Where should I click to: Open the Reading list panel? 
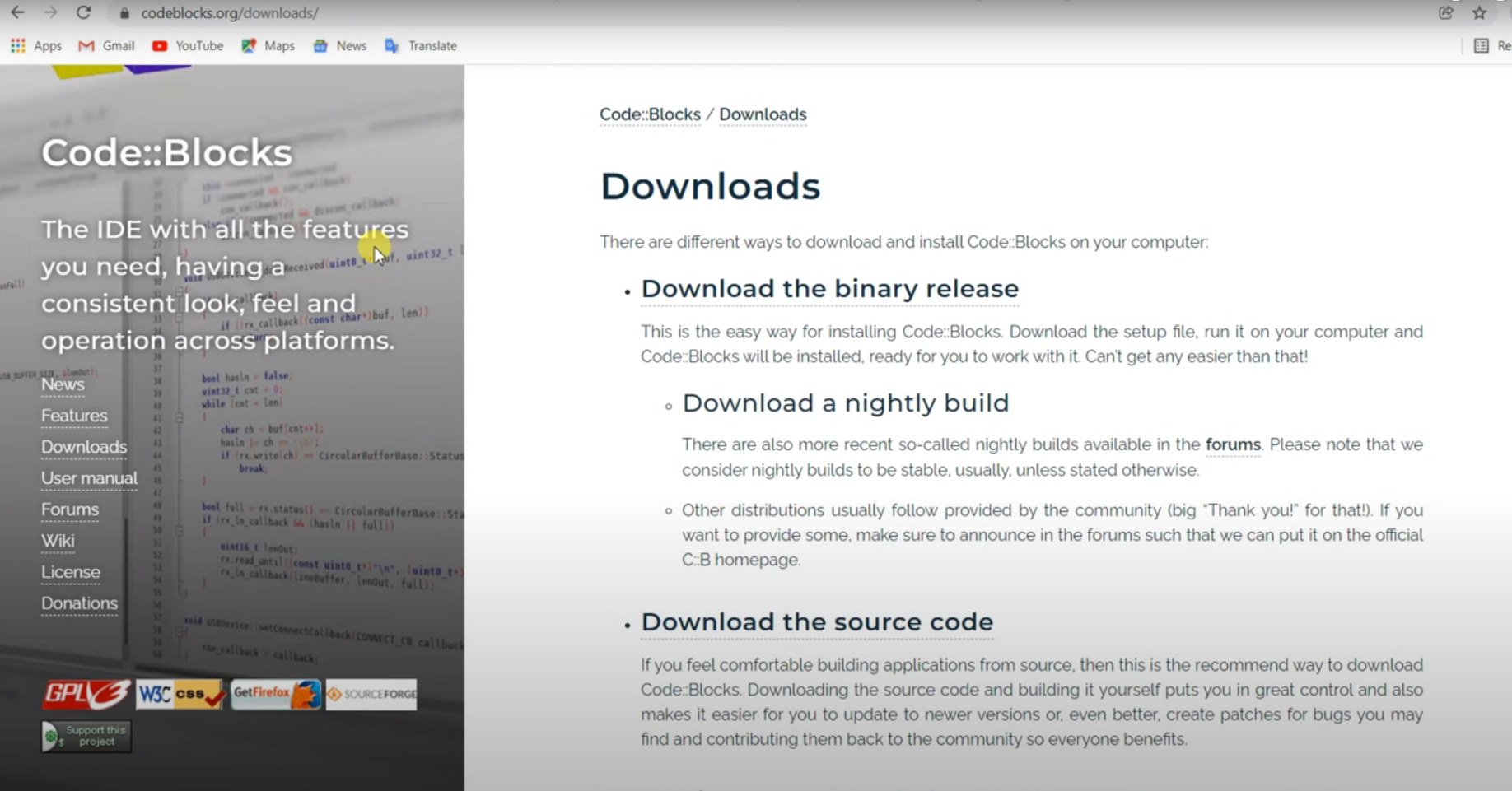pyautogui.click(x=1480, y=45)
